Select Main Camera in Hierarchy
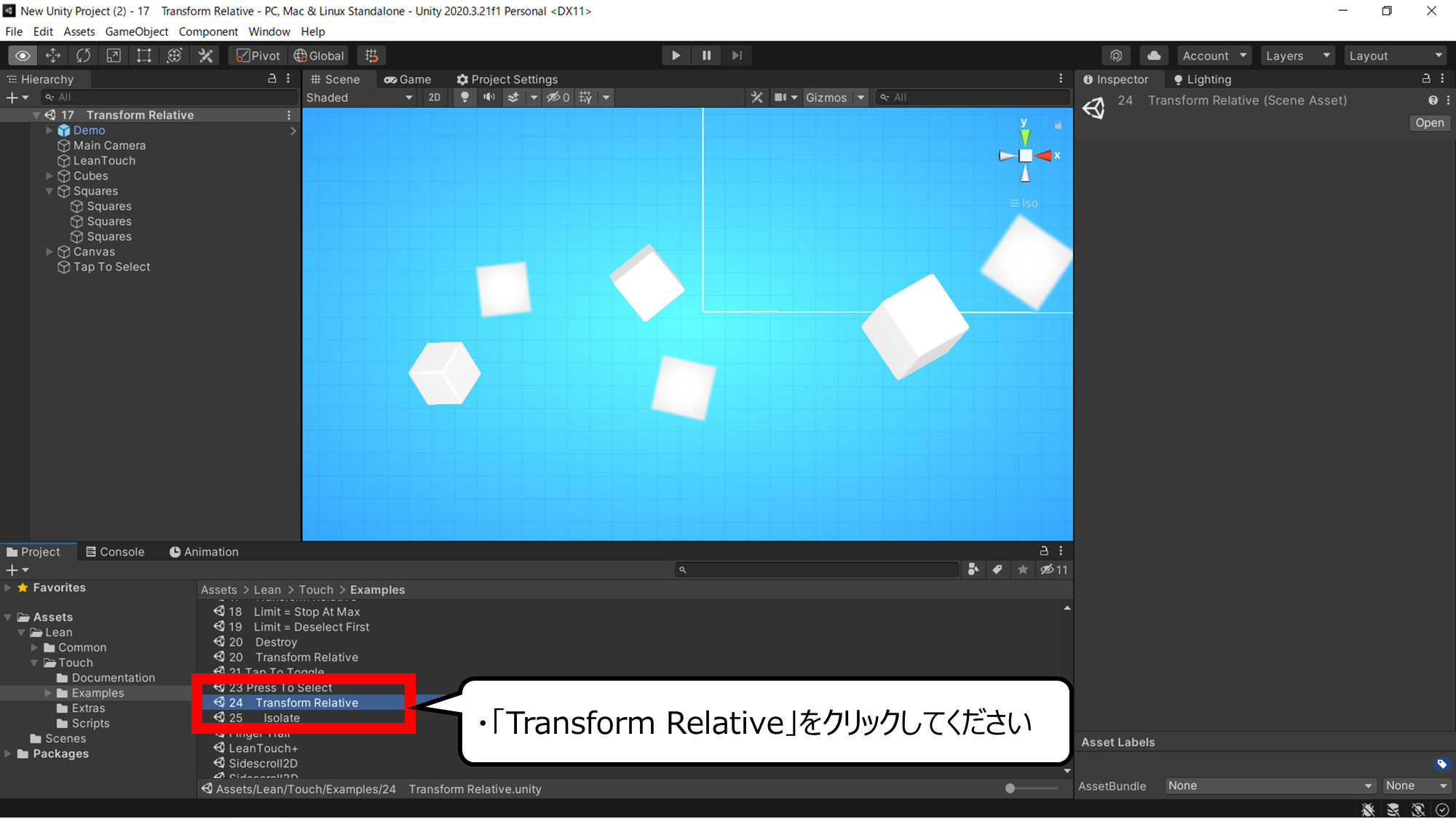 coord(109,146)
